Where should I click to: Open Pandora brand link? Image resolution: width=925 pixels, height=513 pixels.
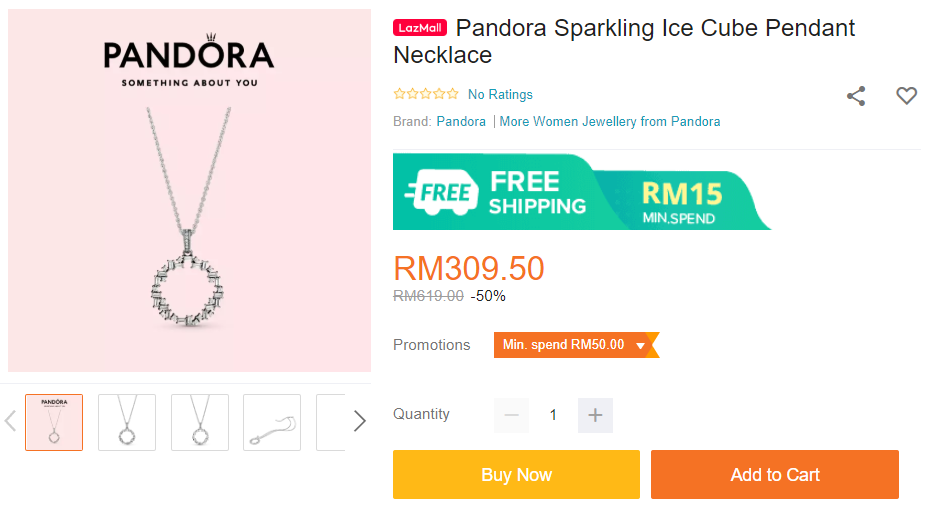pos(461,121)
